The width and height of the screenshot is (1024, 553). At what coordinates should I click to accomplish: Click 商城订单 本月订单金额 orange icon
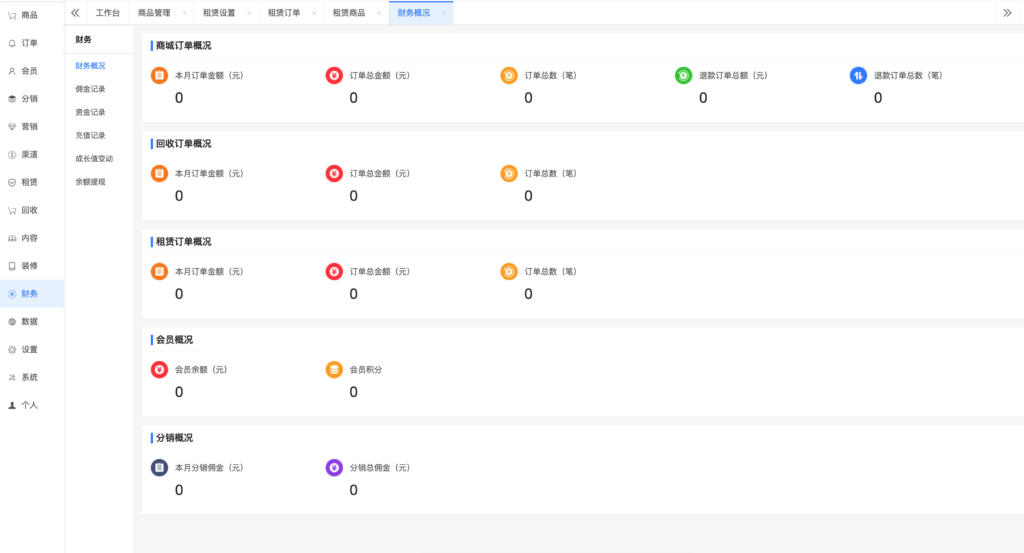[159, 75]
